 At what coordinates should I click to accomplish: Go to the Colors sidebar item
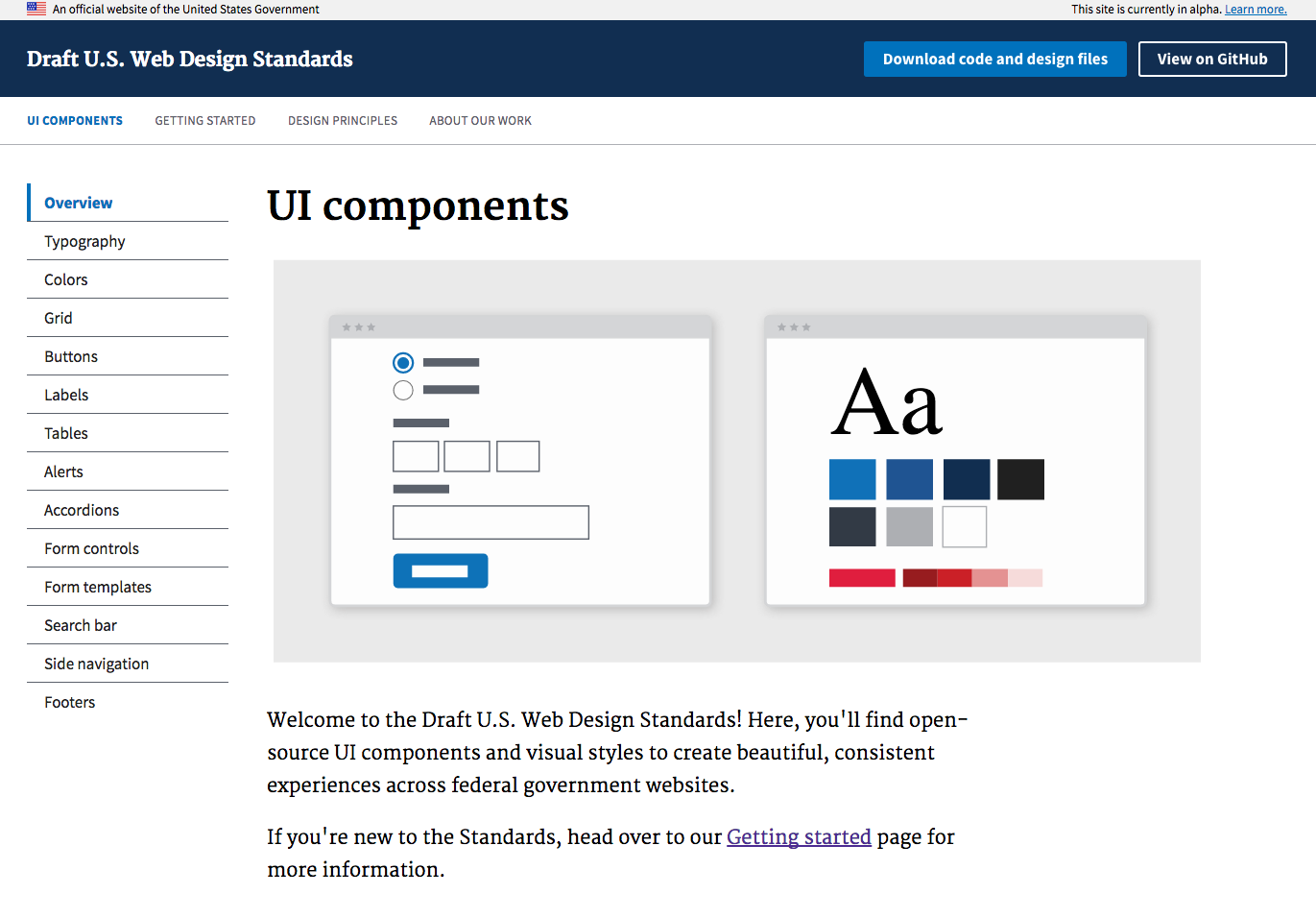coord(128,279)
